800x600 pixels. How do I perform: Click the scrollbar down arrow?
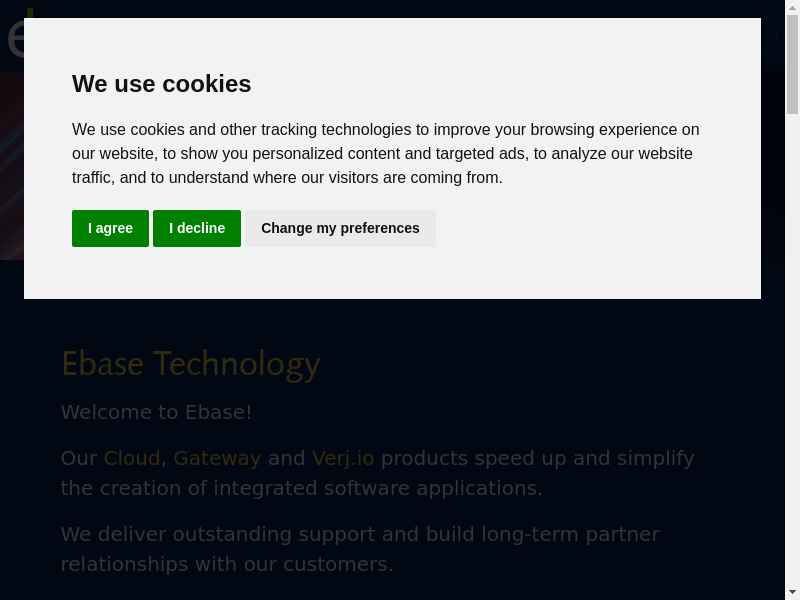[792, 592]
